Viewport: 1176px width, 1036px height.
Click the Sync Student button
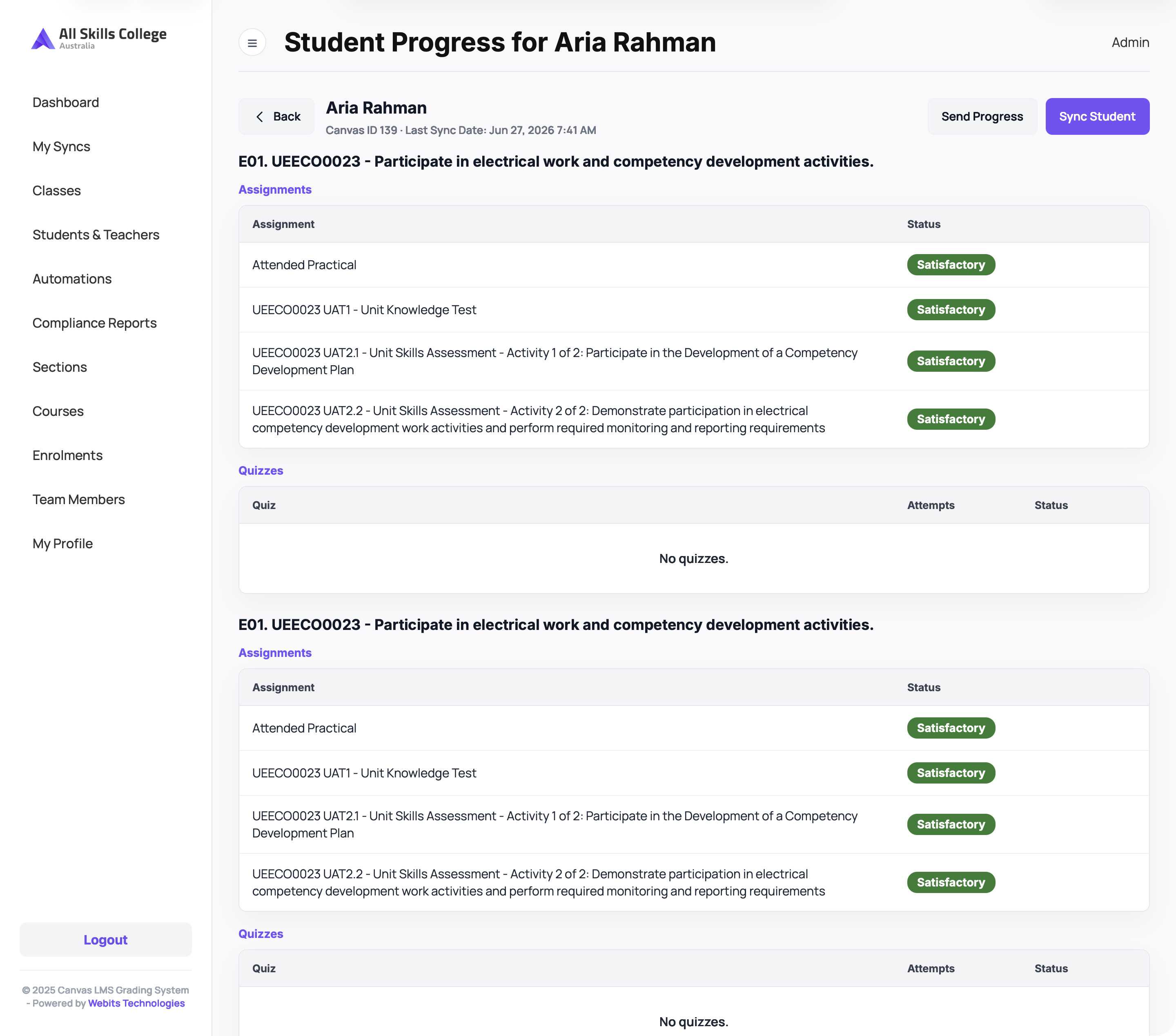(1097, 116)
